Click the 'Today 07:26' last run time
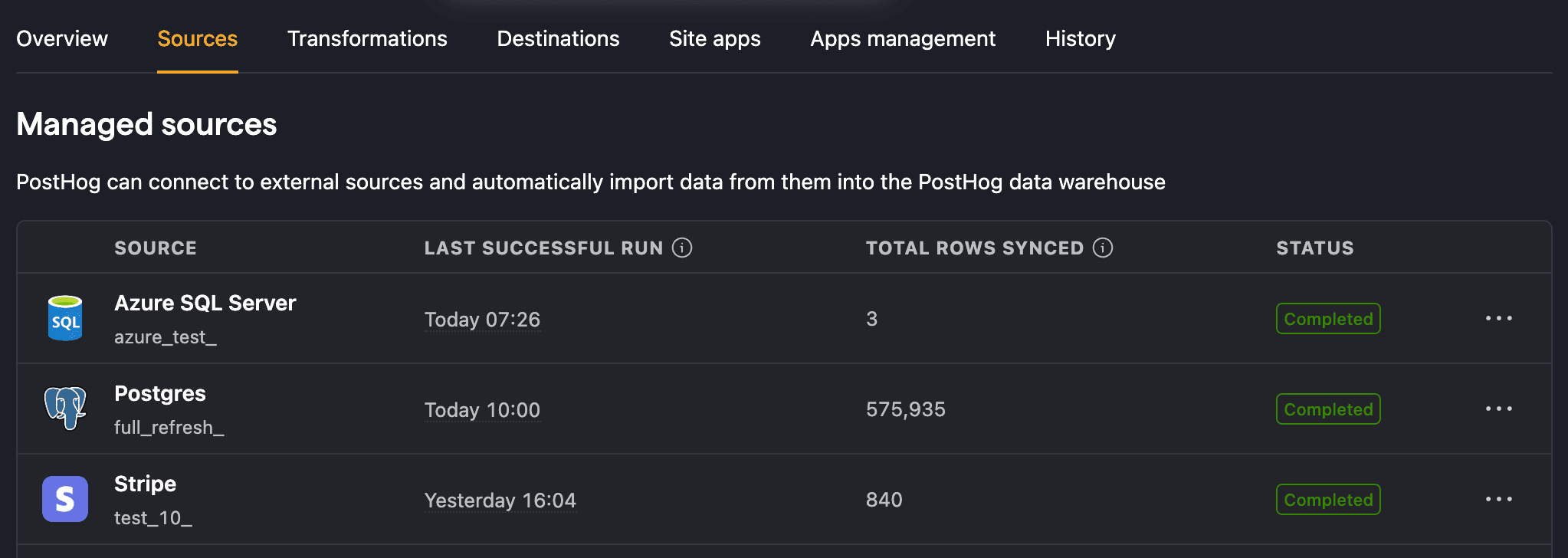This screenshot has height=558, width=1568. tap(483, 320)
